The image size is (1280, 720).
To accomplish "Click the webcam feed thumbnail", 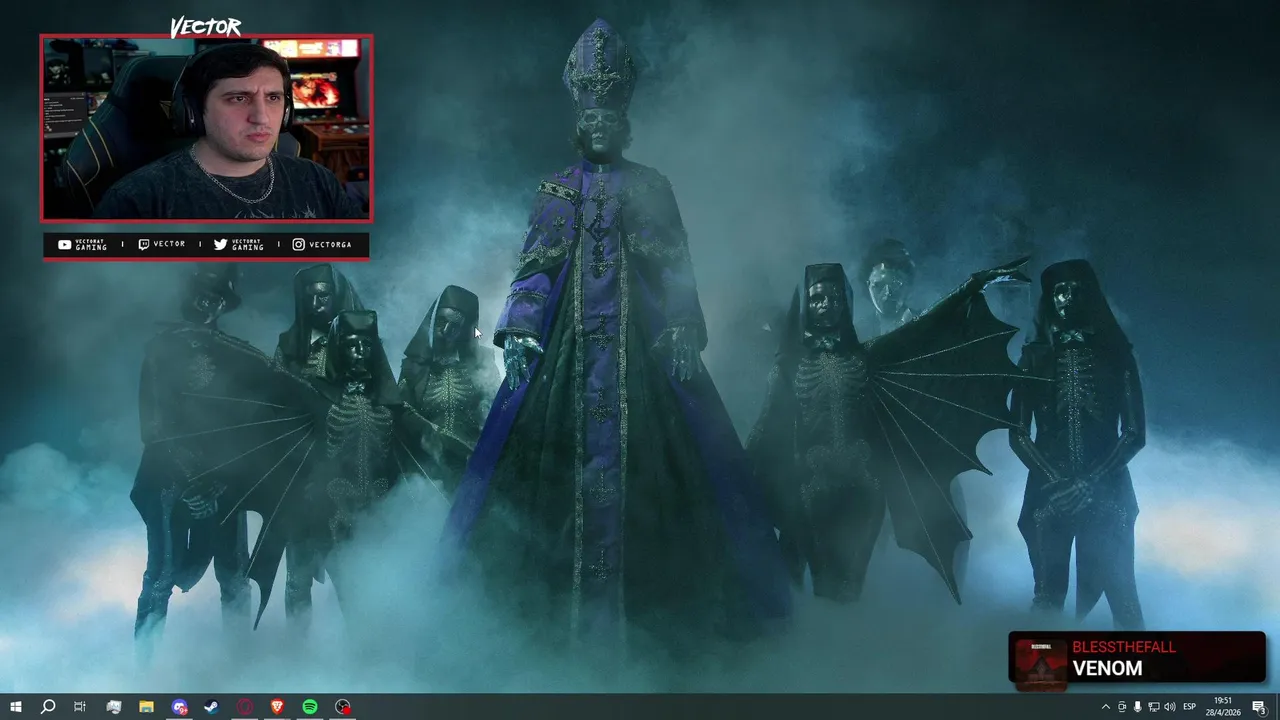I will coord(206,129).
